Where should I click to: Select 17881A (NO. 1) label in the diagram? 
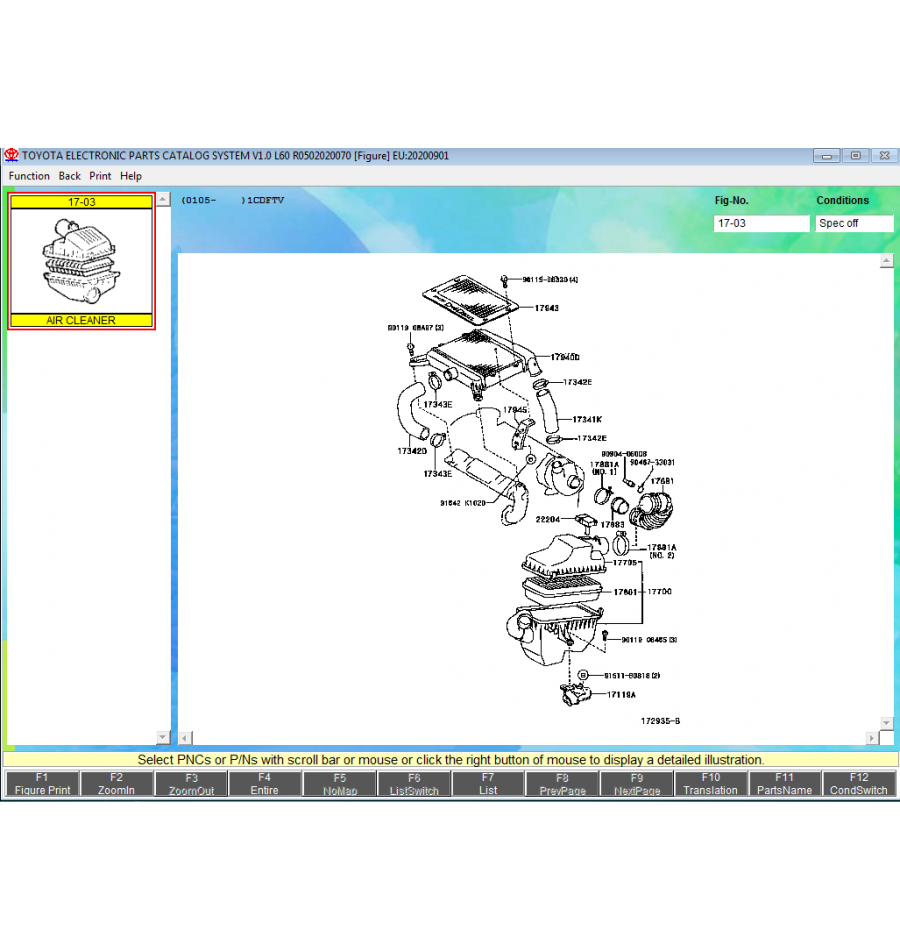pos(604,468)
